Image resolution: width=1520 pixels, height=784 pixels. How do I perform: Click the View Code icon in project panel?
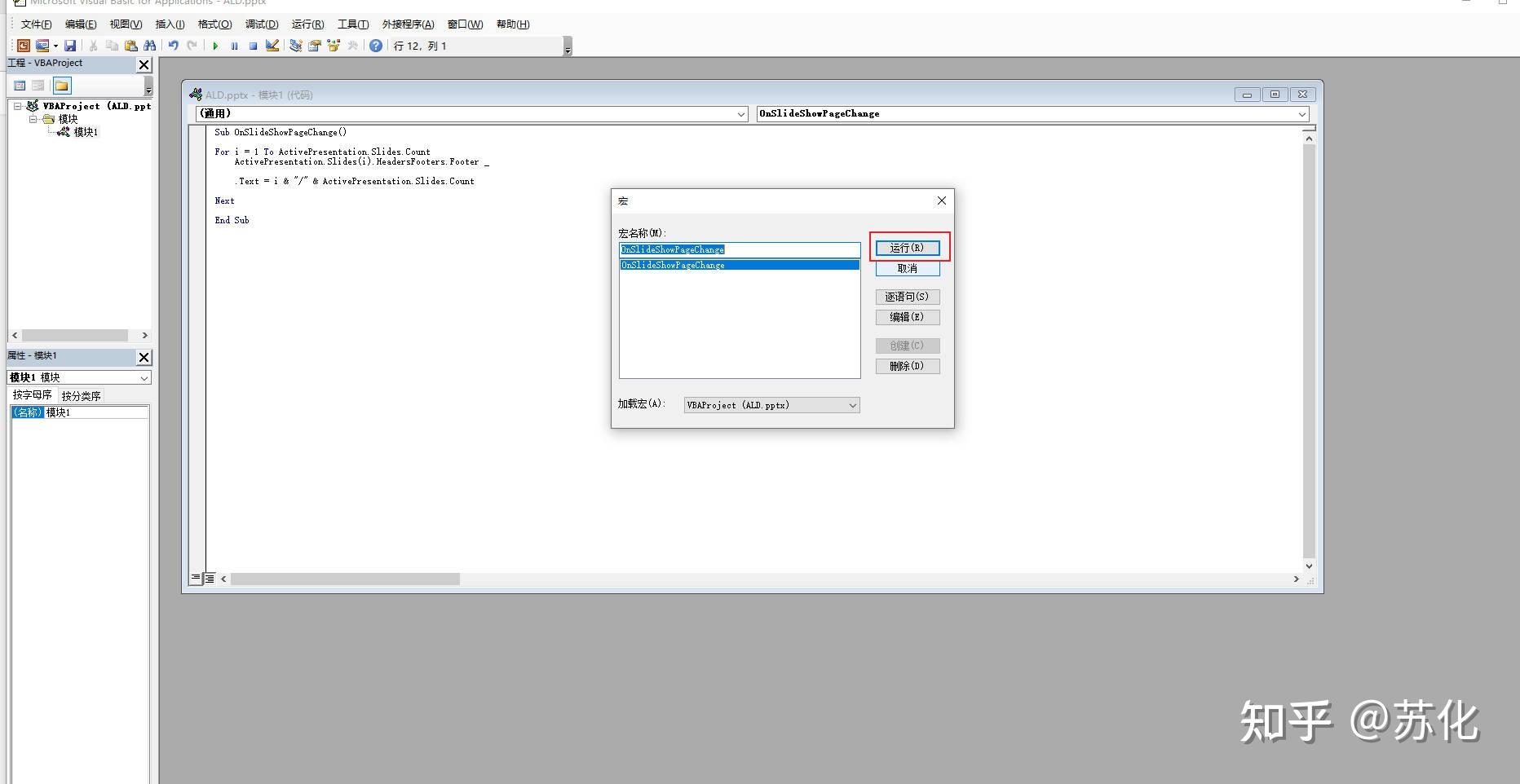click(20, 85)
